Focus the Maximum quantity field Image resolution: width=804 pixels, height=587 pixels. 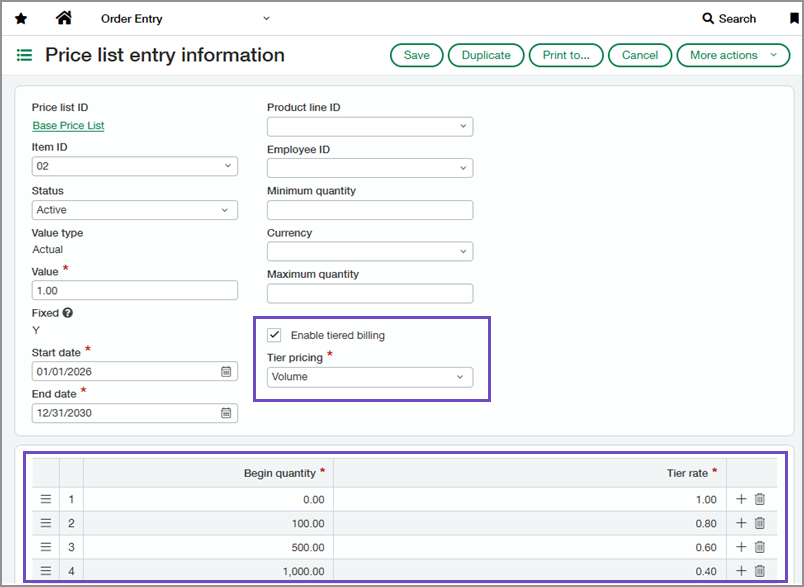(370, 293)
